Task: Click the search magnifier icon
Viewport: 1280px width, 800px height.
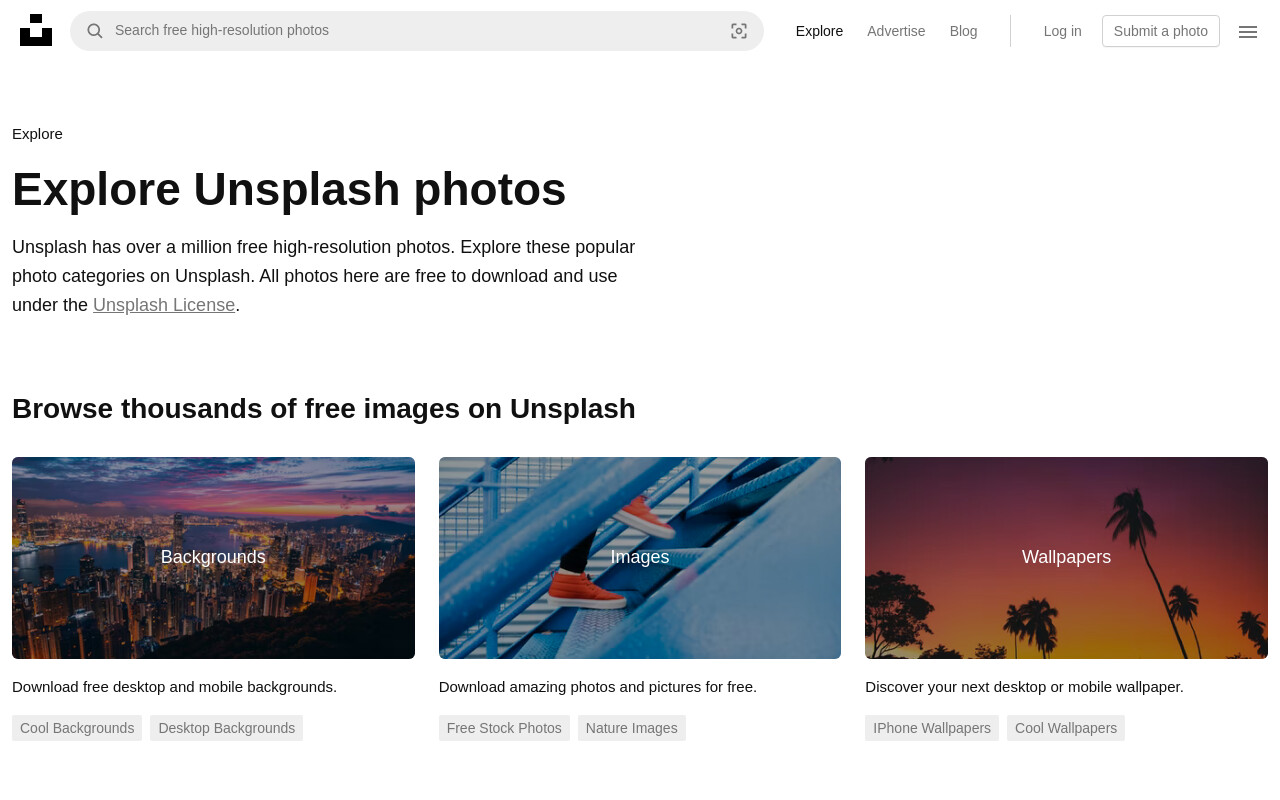Action: [x=95, y=31]
